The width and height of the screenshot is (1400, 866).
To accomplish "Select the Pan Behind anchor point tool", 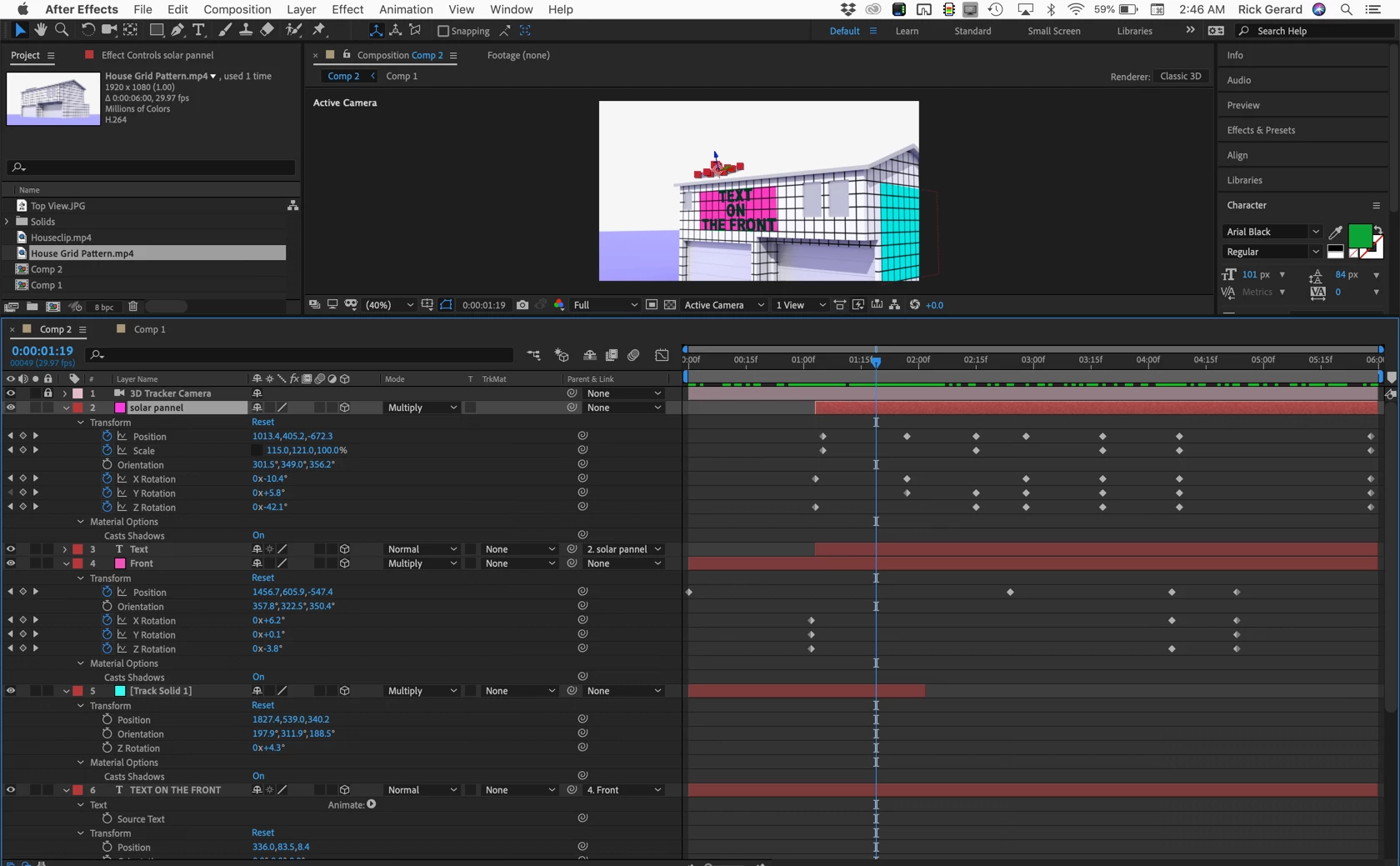I will coord(131,30).
